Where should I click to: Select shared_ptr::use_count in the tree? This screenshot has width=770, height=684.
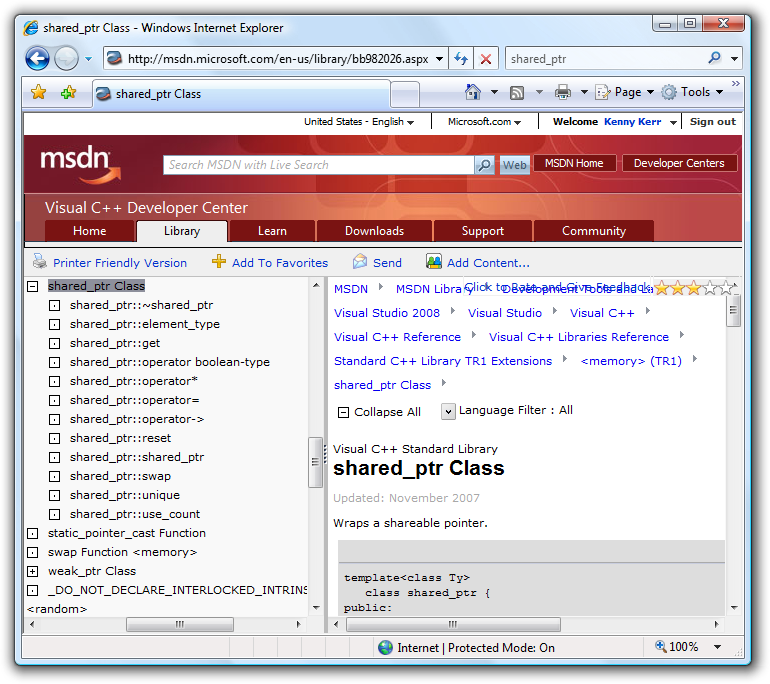pyautogui.click(x=135, y=514)
